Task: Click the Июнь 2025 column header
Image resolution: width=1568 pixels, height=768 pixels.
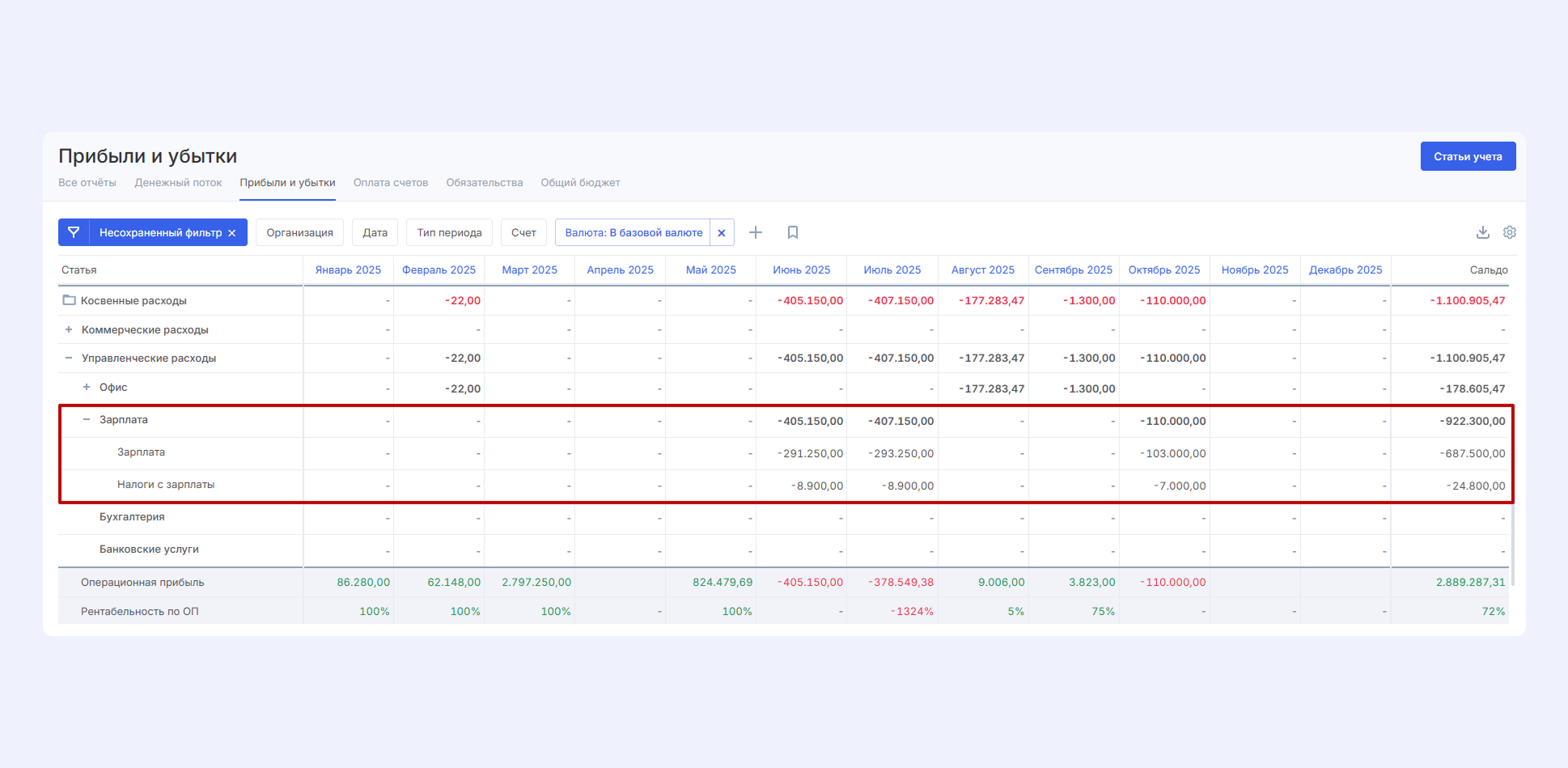Action: [801, 270]
